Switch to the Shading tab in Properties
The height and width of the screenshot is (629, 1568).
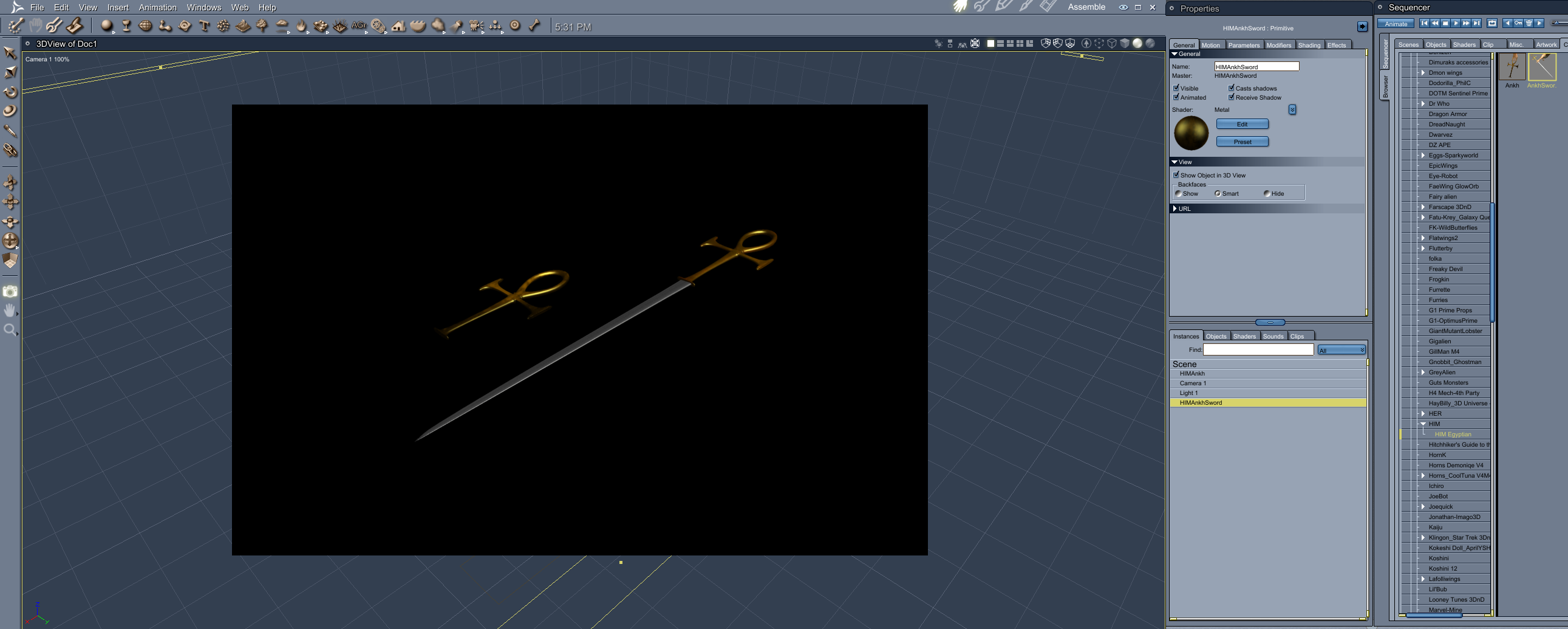click(1309, 45)
